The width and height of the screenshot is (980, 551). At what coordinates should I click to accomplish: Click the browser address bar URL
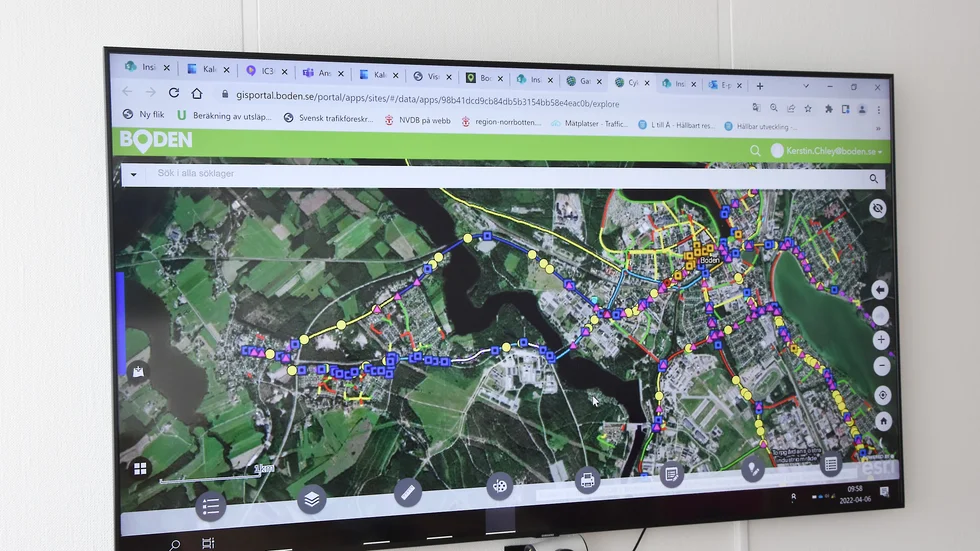(x=428, y=99)
